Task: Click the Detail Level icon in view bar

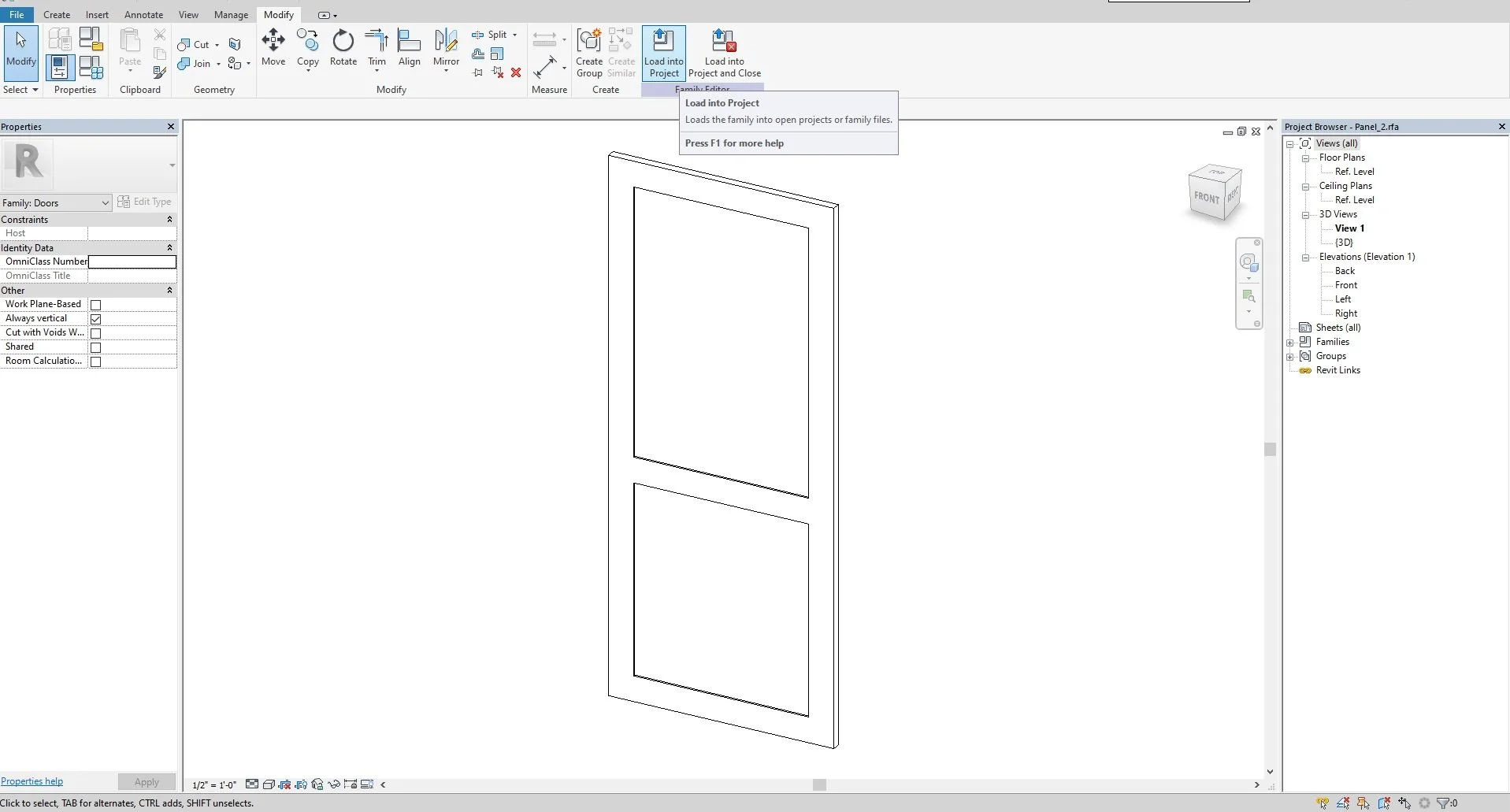Action: click(x=252, y=784)
